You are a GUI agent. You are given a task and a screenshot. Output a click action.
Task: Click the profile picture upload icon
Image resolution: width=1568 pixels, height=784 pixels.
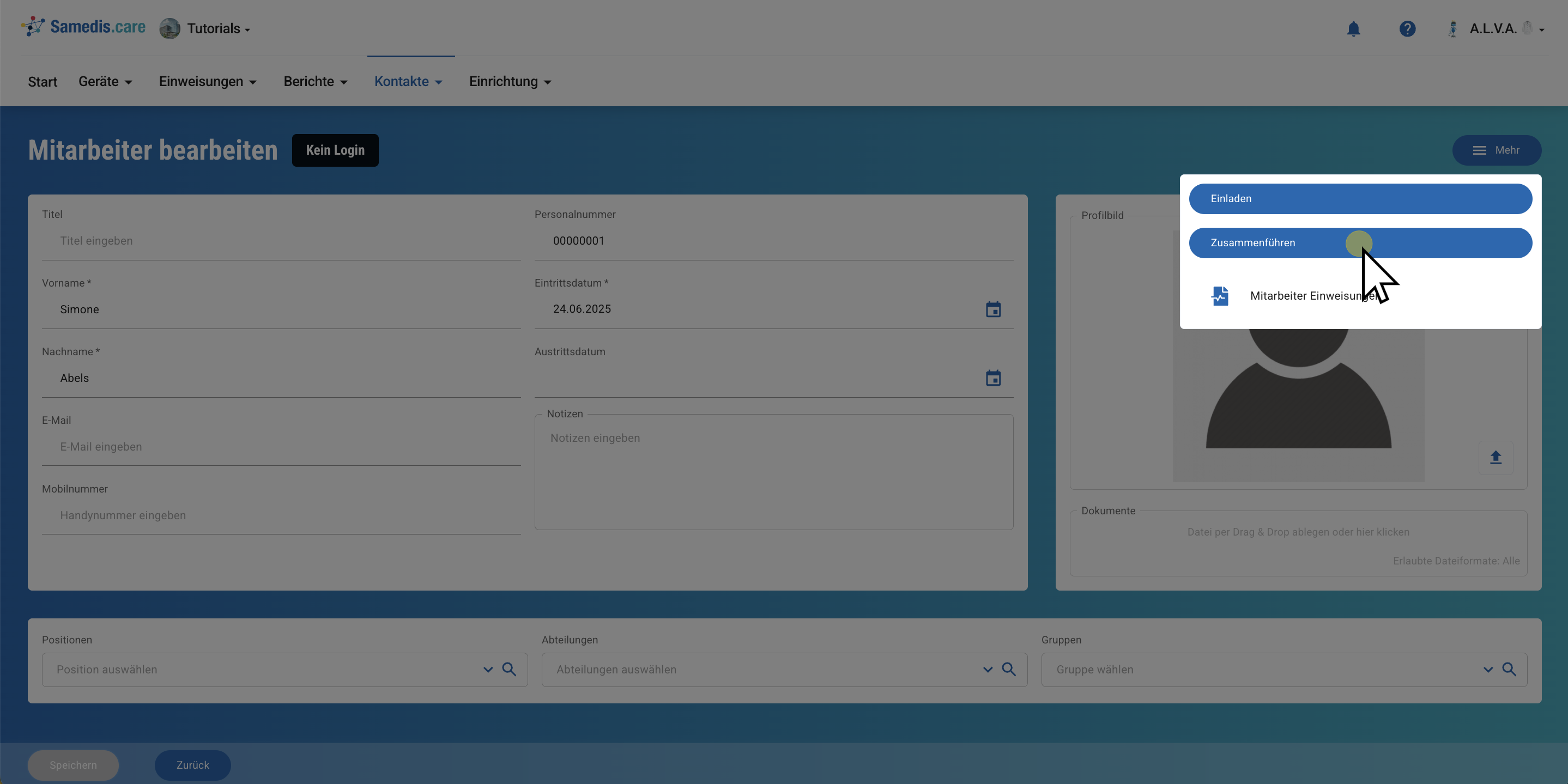pos(1496,457)
